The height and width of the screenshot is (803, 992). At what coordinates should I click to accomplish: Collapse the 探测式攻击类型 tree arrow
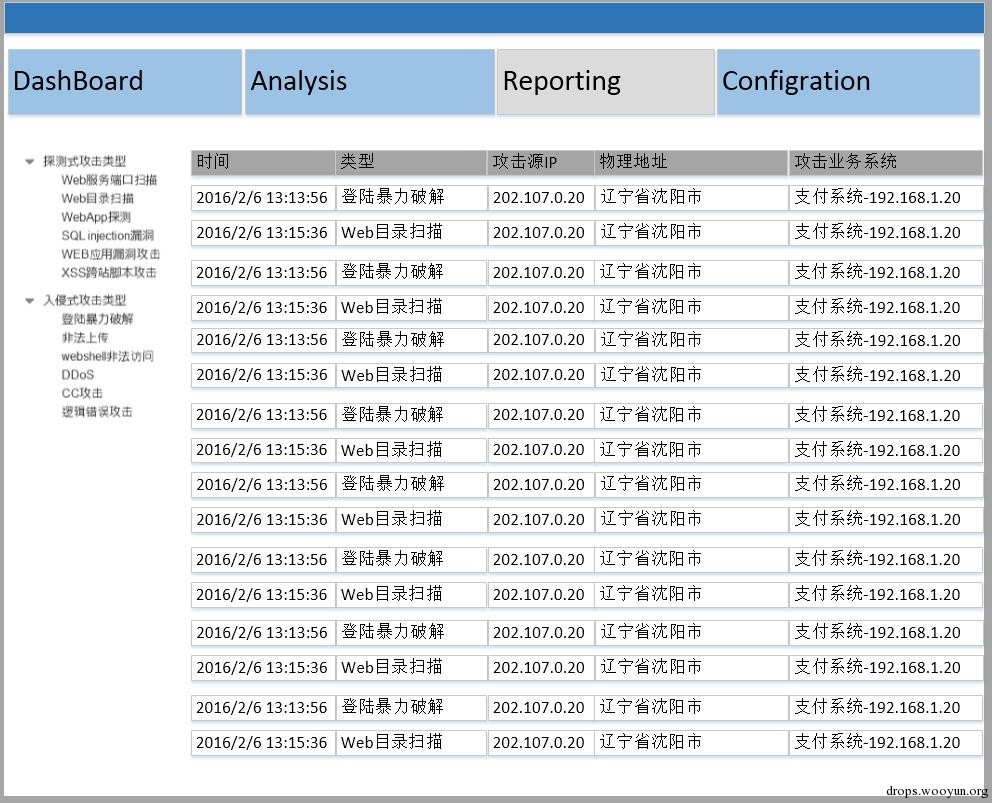(x=30, y=161)
